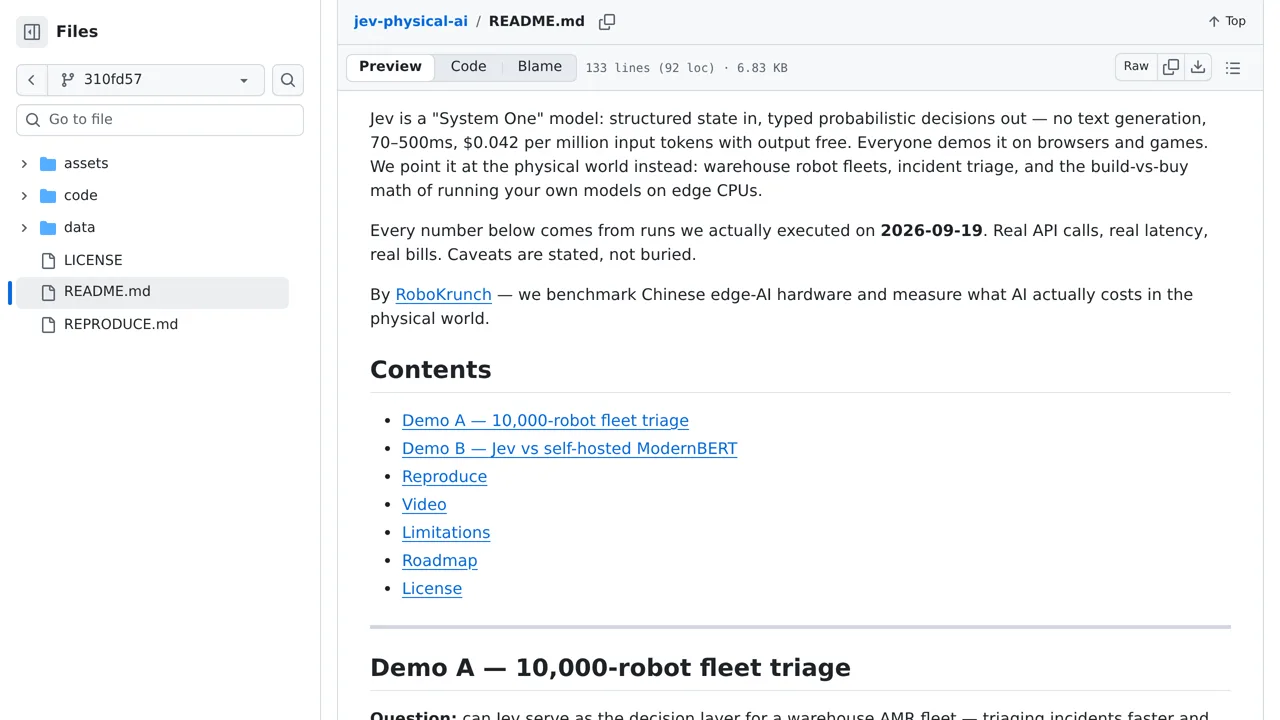Follow the License contents link
This screenshot has width=1280, height=720.
pyautogui.click(x=432, y=588)
